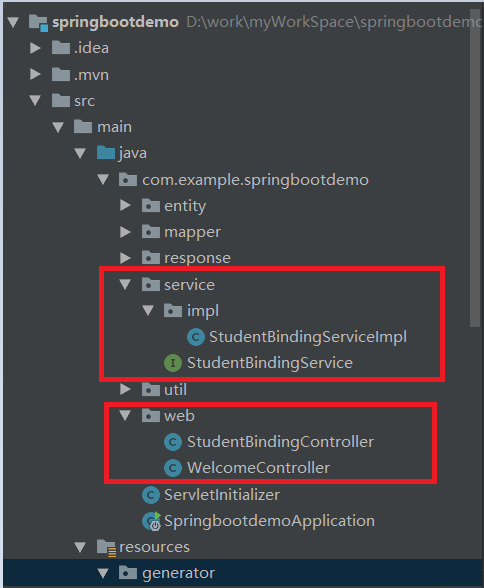Expand the .mvn folder arrow
The height and width of the screenshot is (588, 484).
35,74
